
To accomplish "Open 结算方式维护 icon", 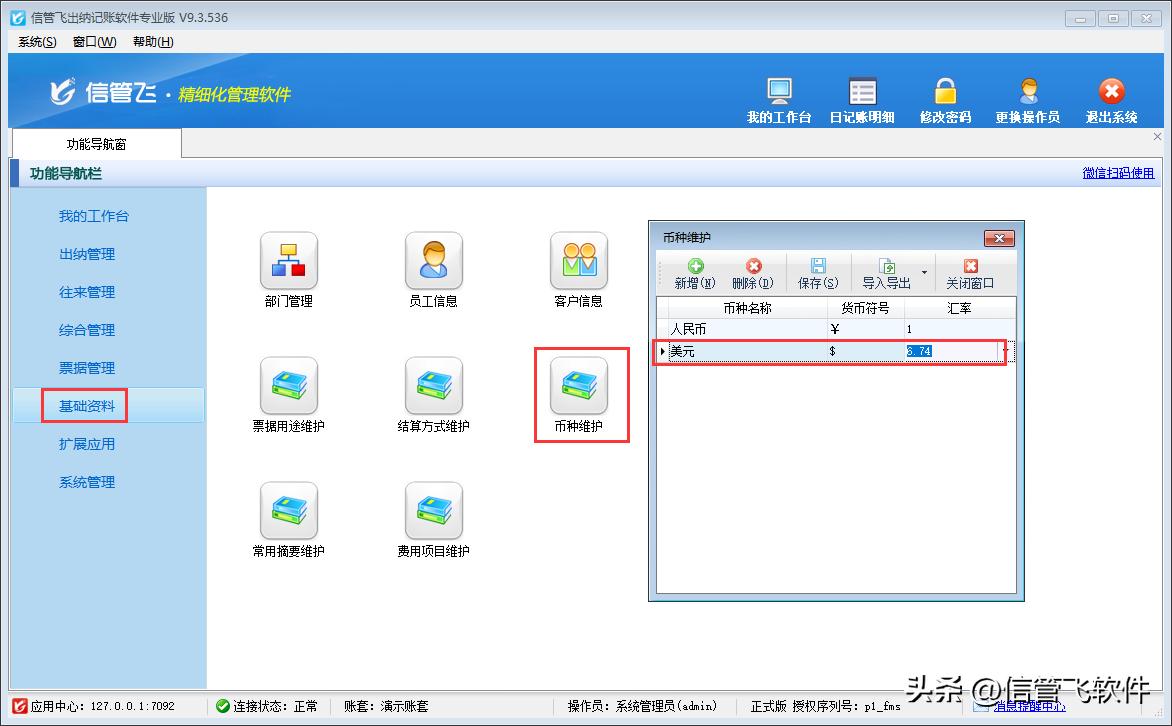I will 434,386.
